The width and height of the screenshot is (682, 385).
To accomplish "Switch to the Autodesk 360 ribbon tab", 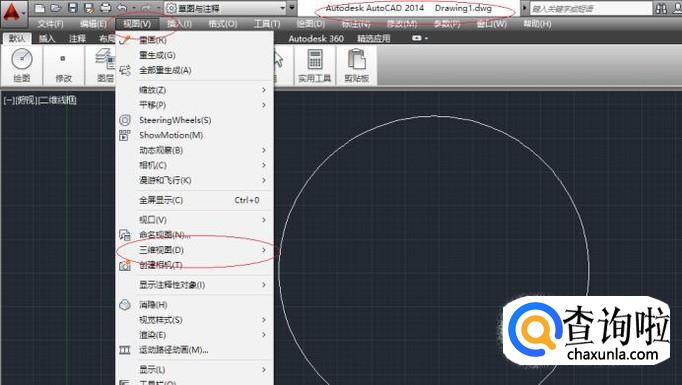I will pyautogui.click(x=316, y=38).
